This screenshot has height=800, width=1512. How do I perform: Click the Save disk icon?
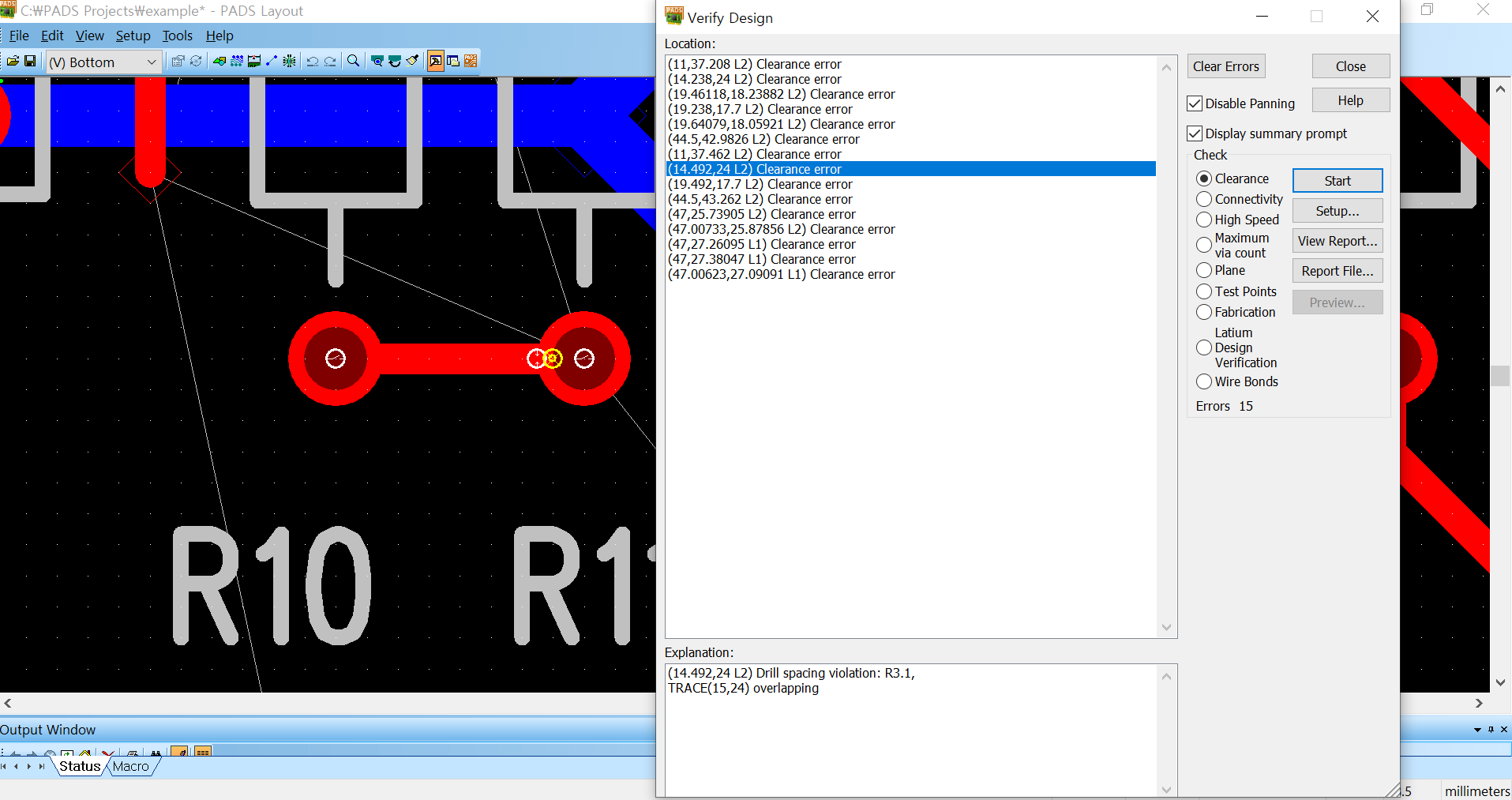coord(30,62)
